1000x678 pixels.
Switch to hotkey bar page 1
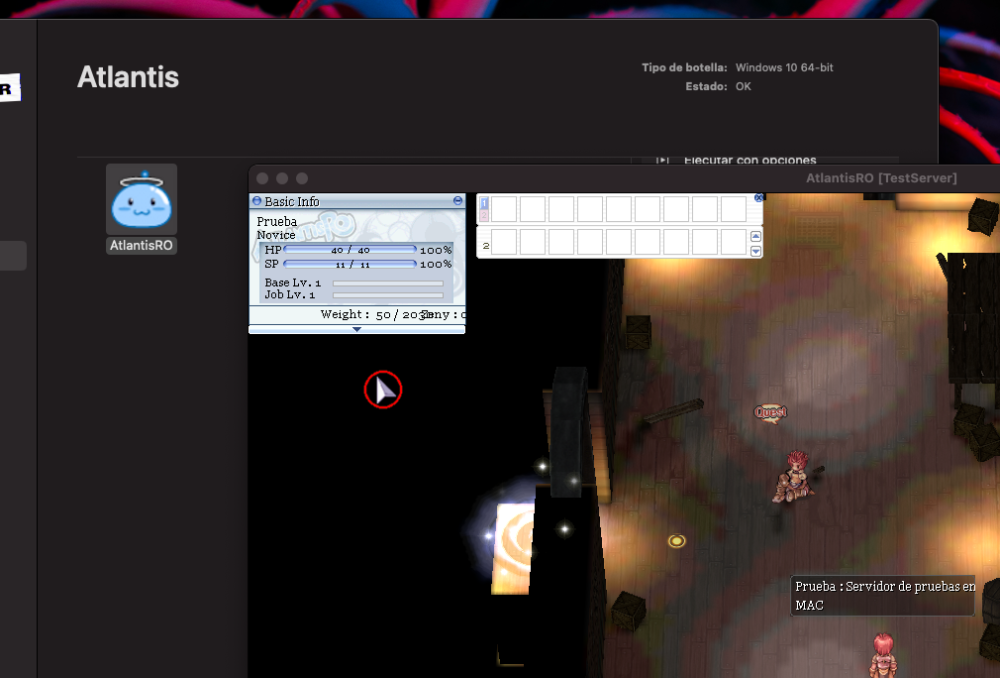[x=485, y=204]
